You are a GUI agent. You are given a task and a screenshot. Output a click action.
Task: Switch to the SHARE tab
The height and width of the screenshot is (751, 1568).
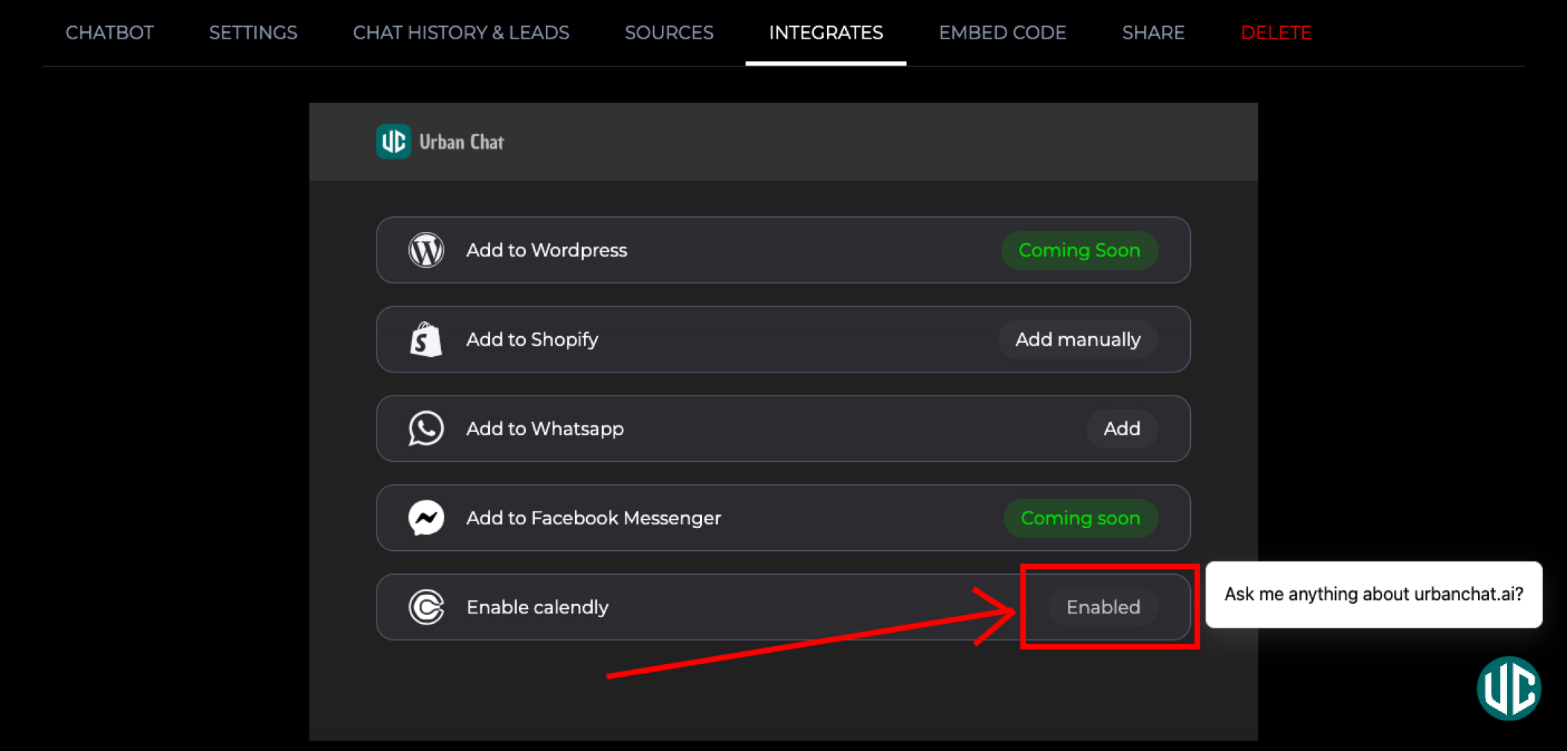1153,33
